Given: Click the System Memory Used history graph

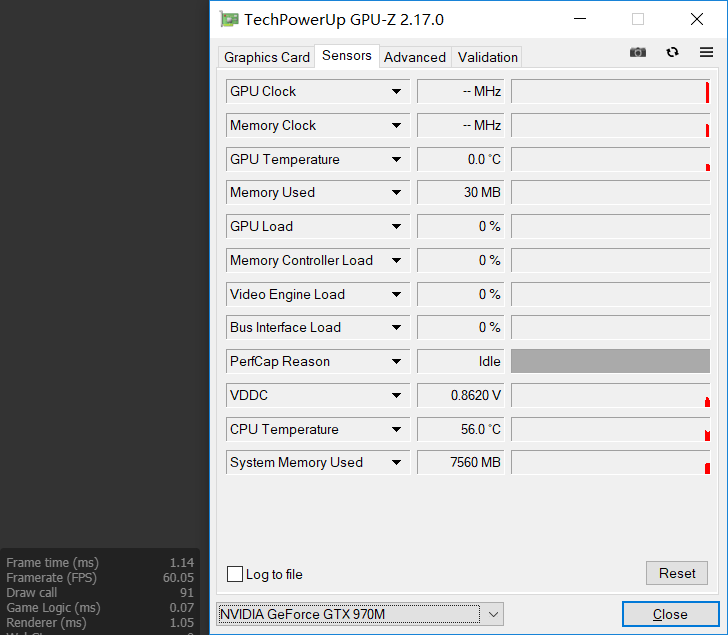Looking at the screenshot, I should click(x=611, y=463).
